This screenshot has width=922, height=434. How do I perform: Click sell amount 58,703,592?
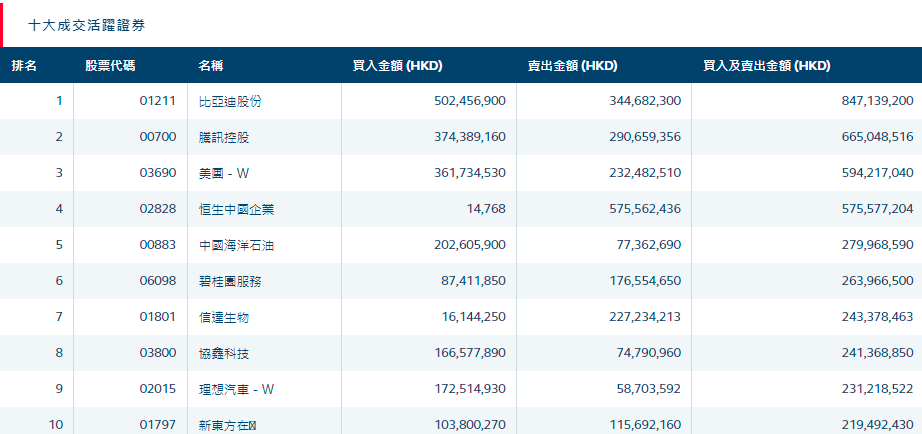coord(649,389)
